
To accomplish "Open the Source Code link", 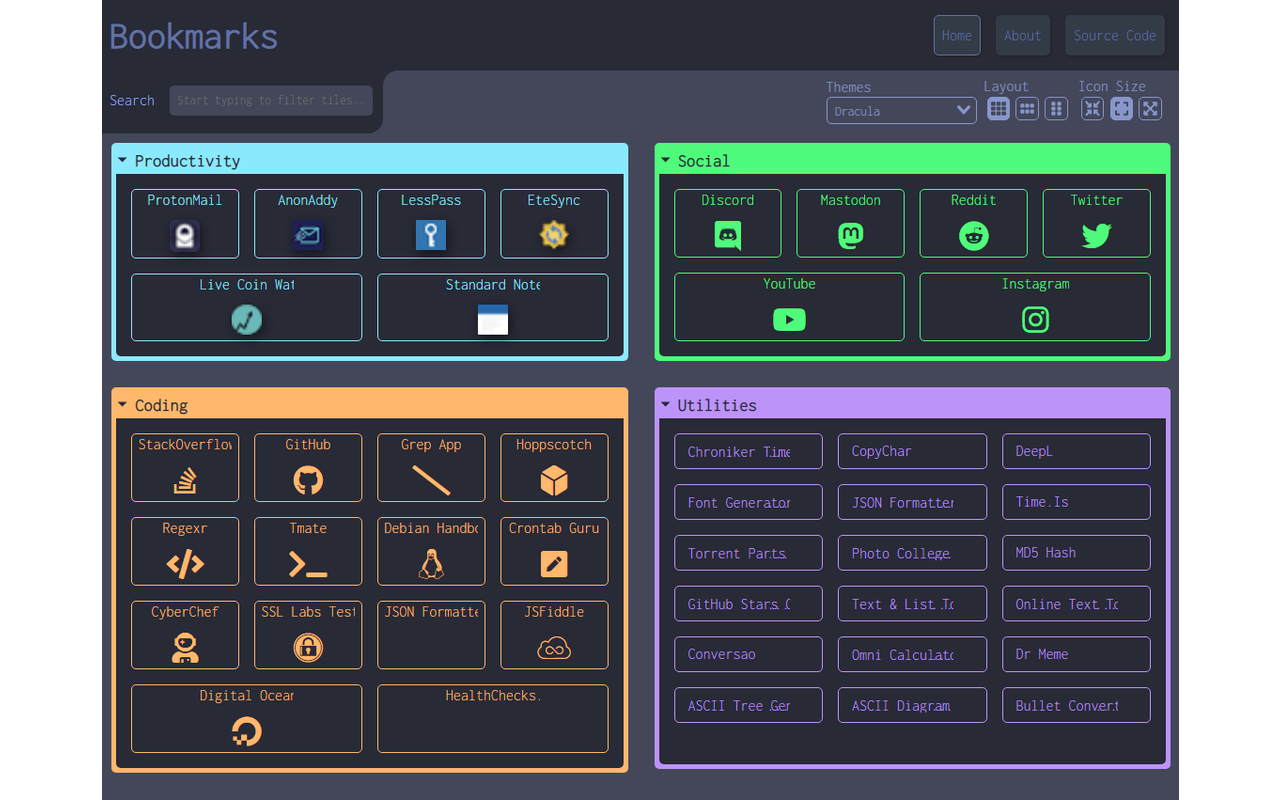I will (x=1115, y=35).
